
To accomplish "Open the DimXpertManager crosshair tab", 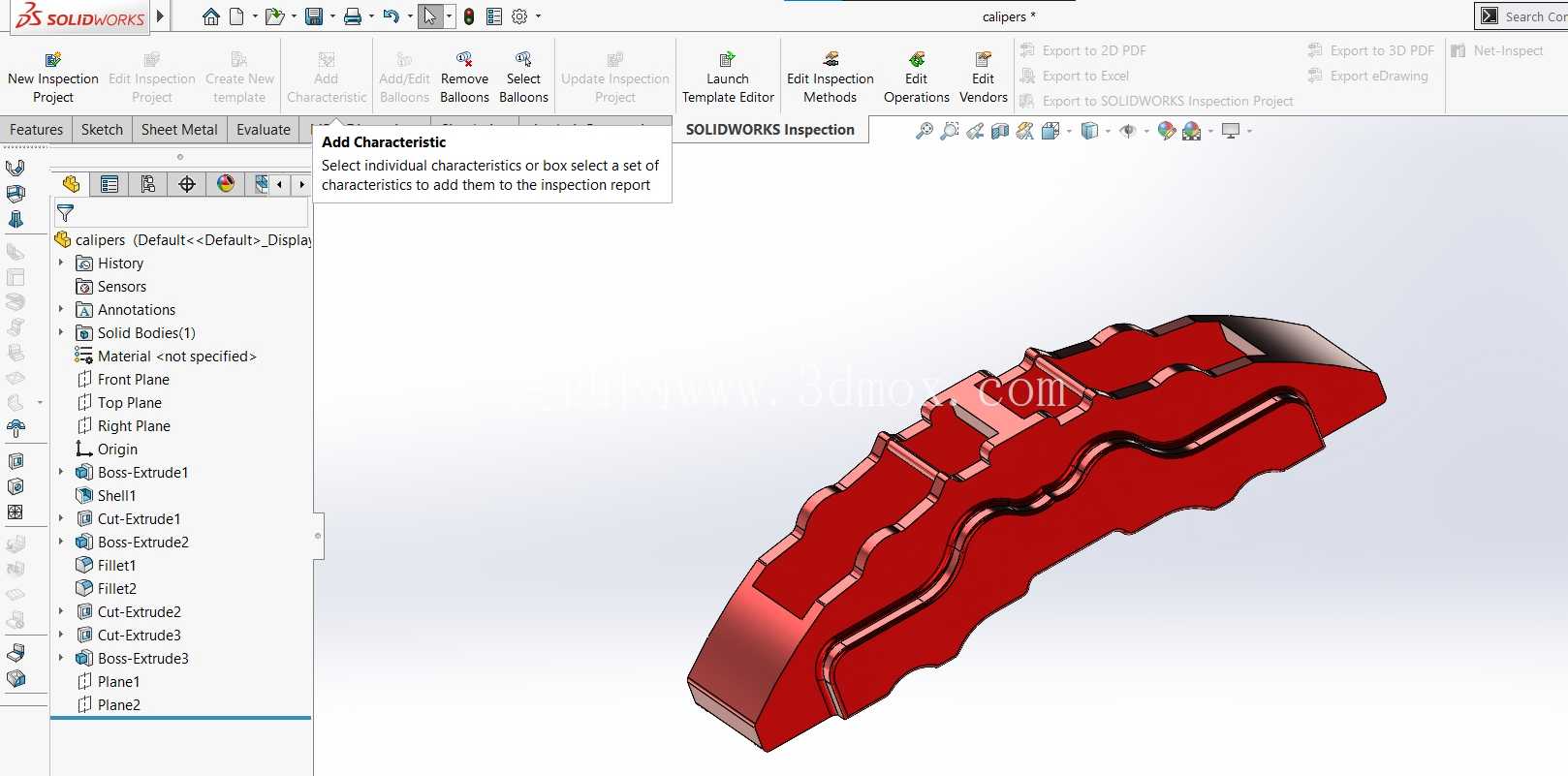I will point(187,184).
